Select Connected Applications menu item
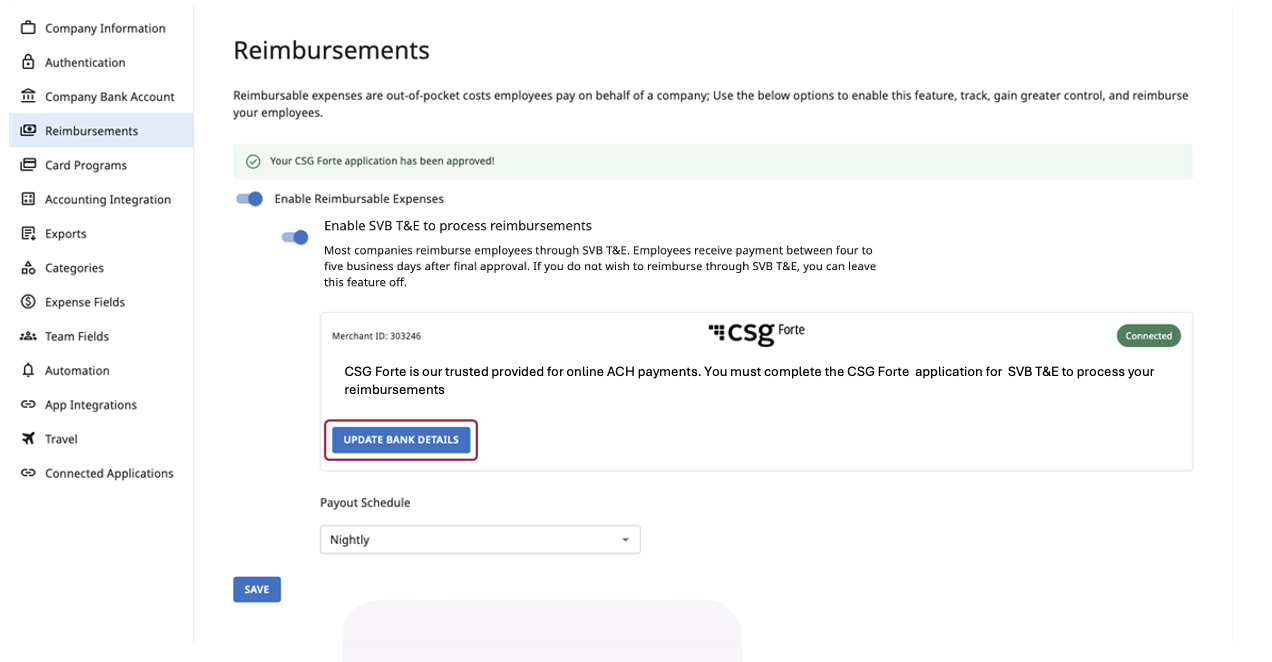The height and width of the screenshot is (662, 1272). click(109, 473)
